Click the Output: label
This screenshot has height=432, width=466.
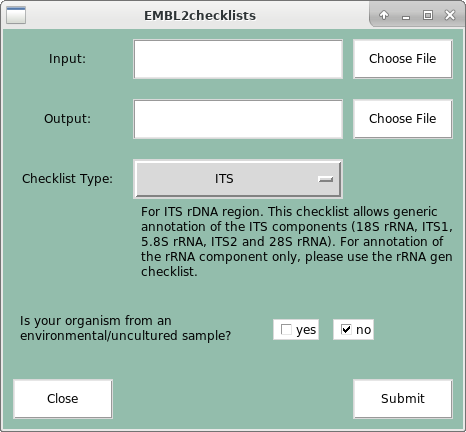[67, 119]
